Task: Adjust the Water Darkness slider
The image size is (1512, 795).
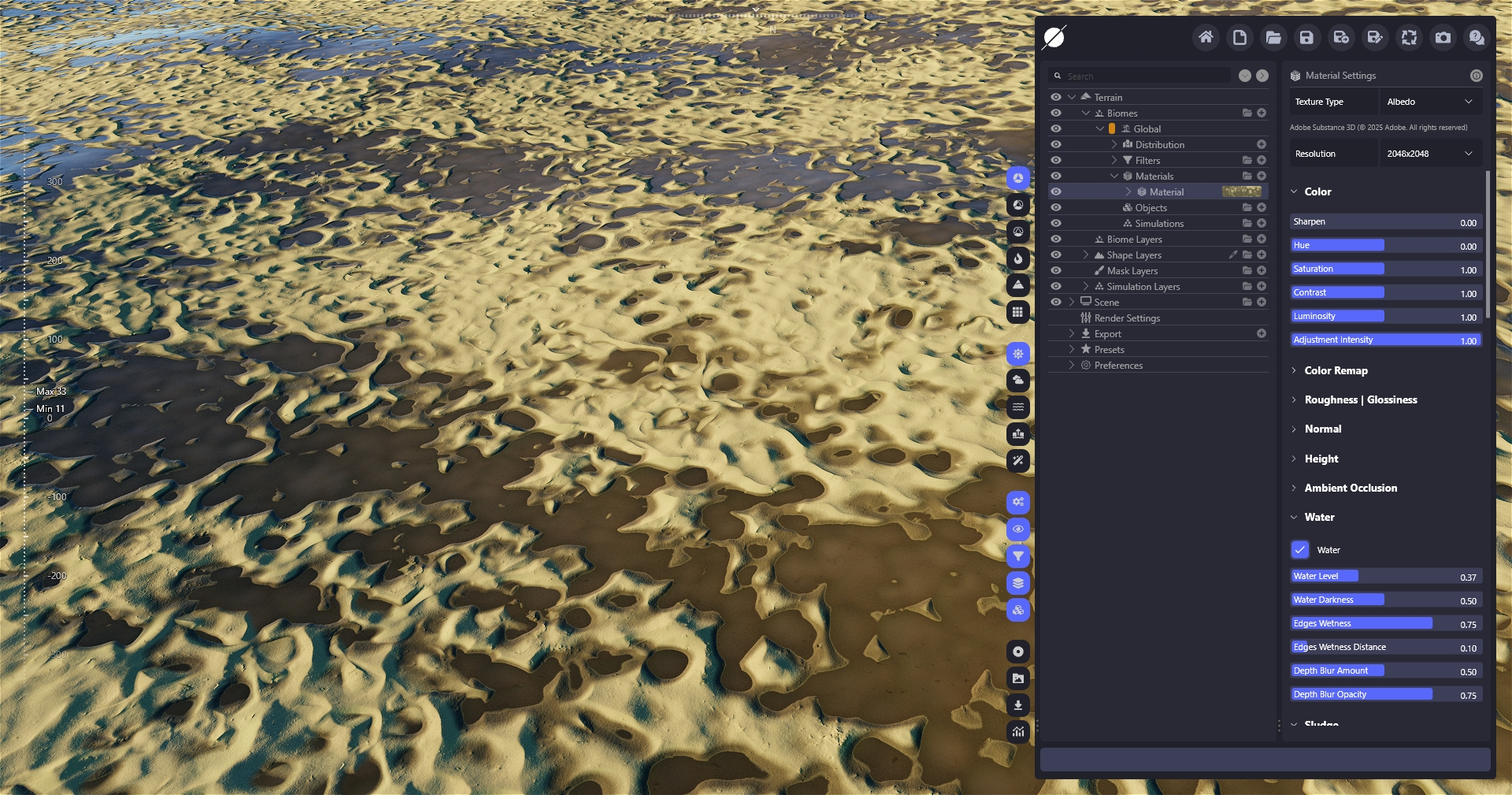Action: coord(1385,600)
